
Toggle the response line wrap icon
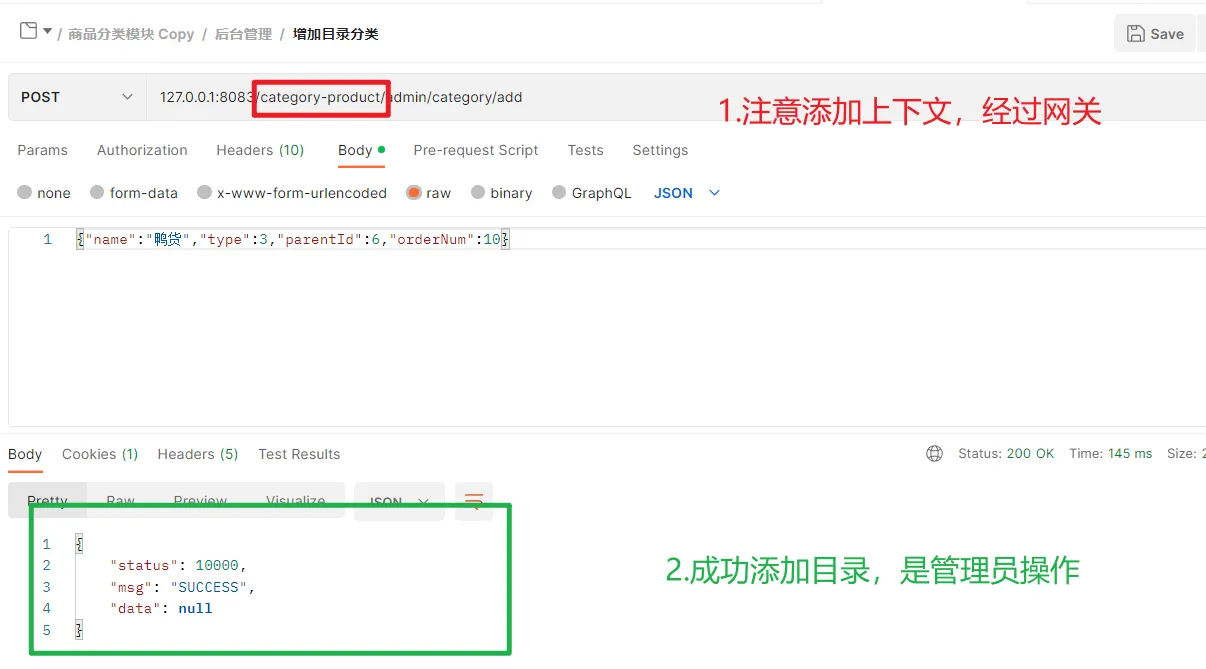click(474, 501)
